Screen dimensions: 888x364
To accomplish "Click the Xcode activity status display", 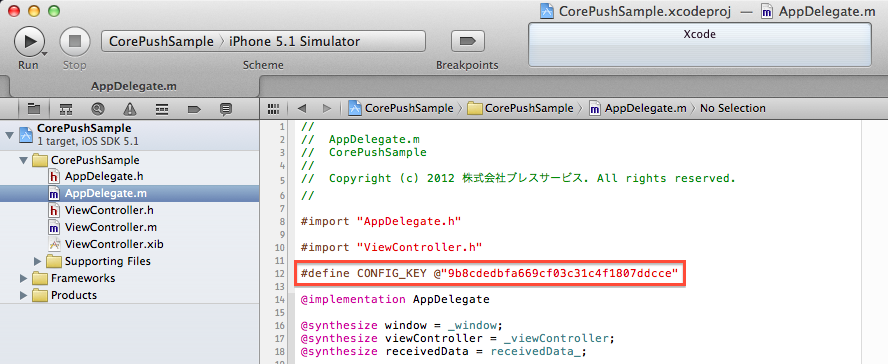I will [x=699, y=45].
